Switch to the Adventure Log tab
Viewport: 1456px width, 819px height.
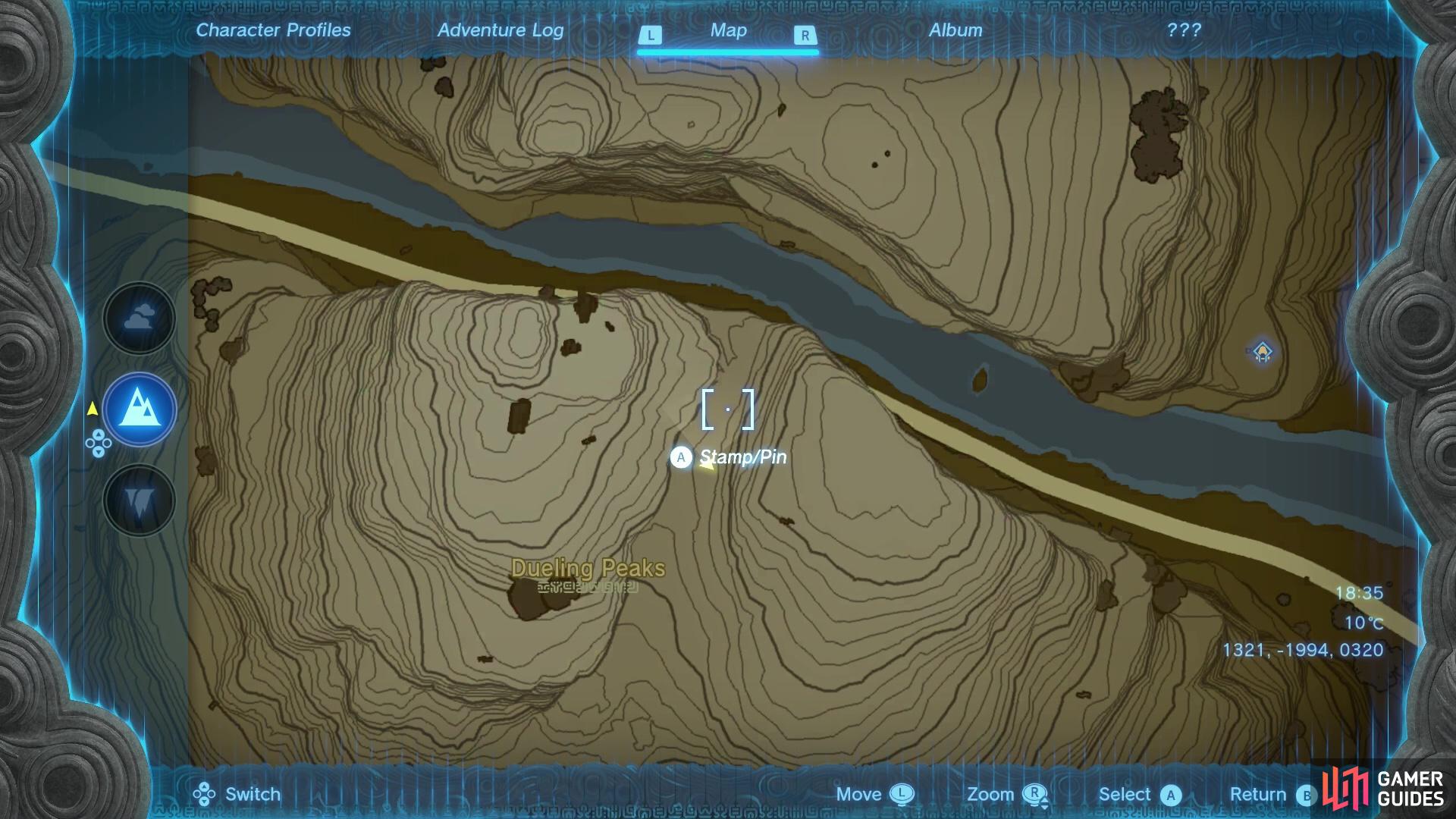pos(500,30)
